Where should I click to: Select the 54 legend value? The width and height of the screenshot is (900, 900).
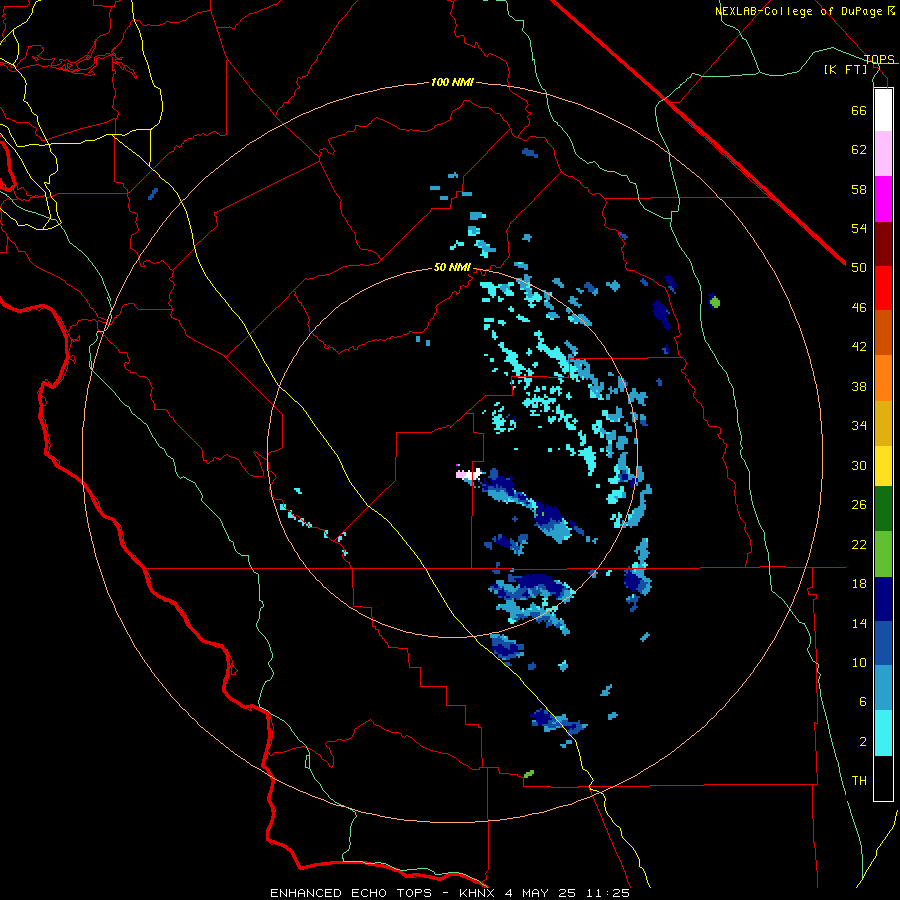click(x=859, y=228)
